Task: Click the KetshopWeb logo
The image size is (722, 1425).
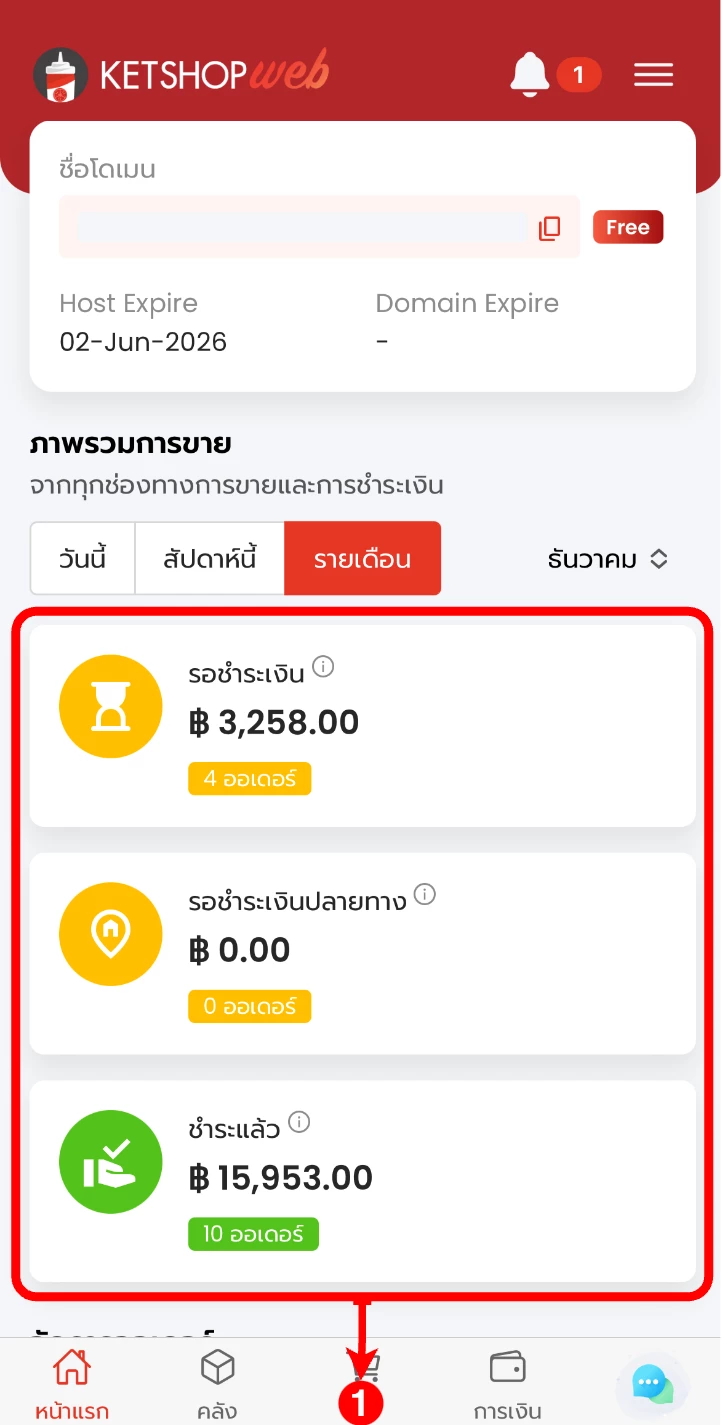Action: (181, 74)
